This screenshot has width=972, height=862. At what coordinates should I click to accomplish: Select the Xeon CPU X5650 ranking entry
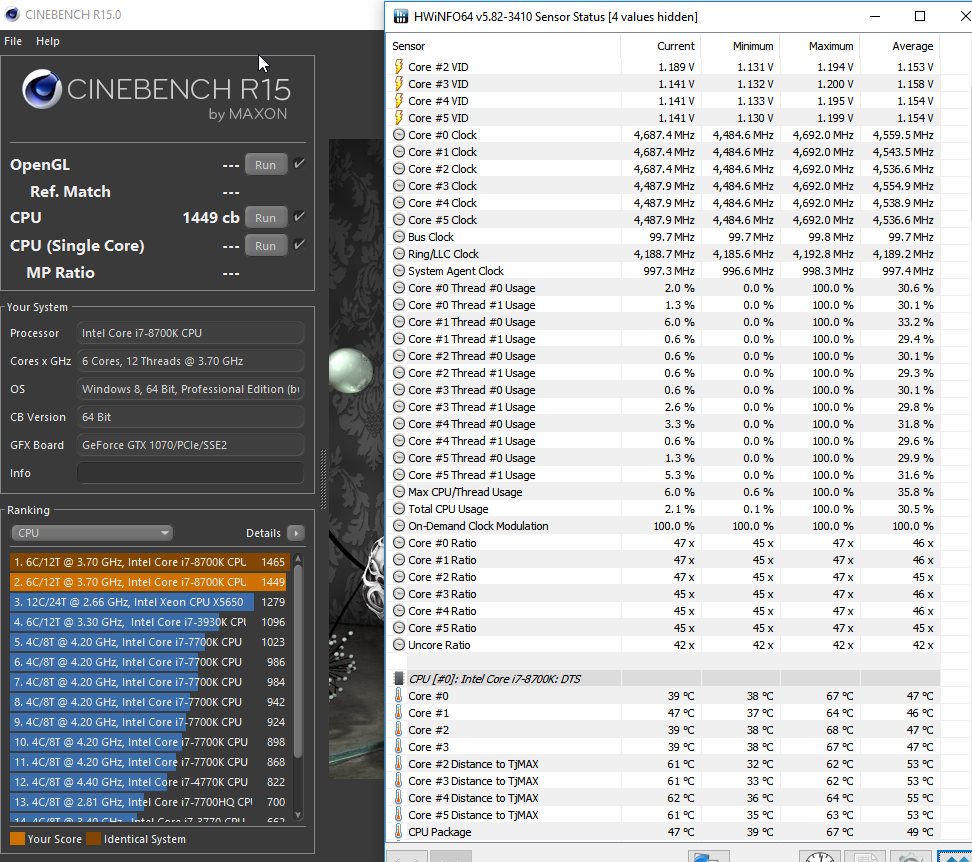149,602
